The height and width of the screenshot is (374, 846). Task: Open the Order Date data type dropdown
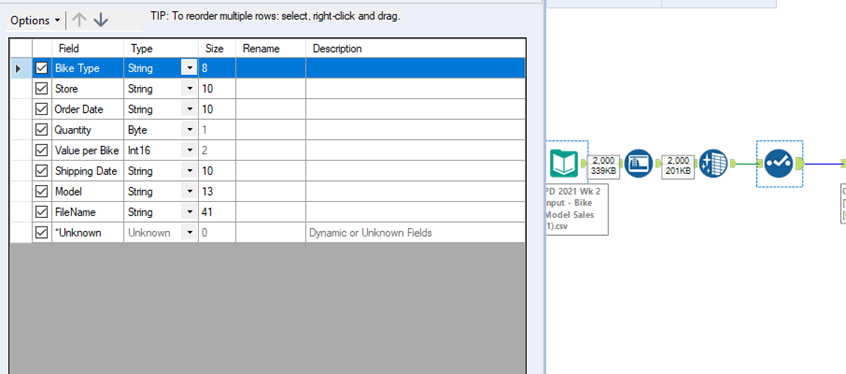189,109
